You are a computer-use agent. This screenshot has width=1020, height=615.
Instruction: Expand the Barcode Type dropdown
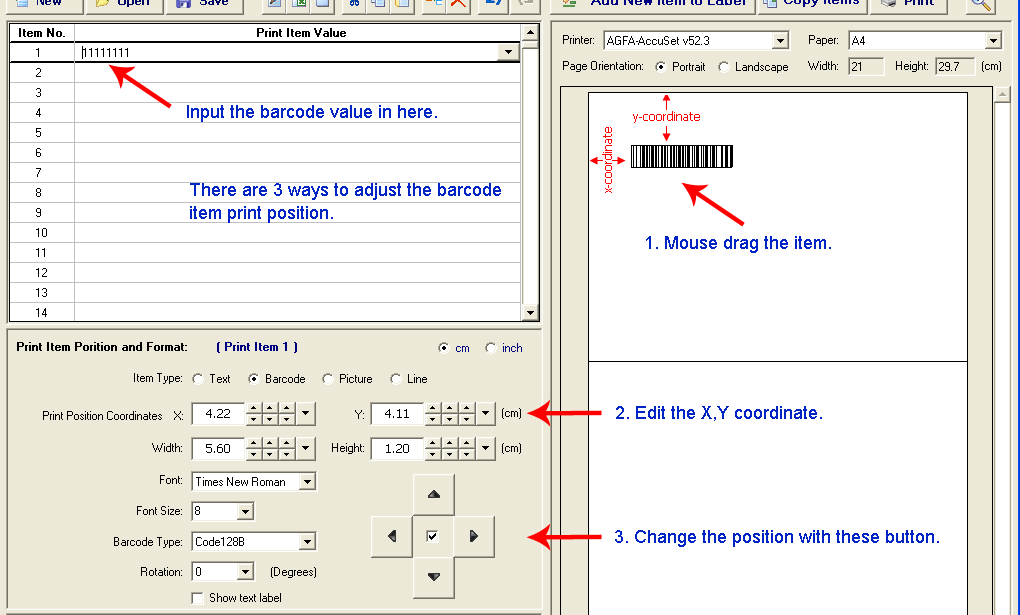tap(307, 542)
